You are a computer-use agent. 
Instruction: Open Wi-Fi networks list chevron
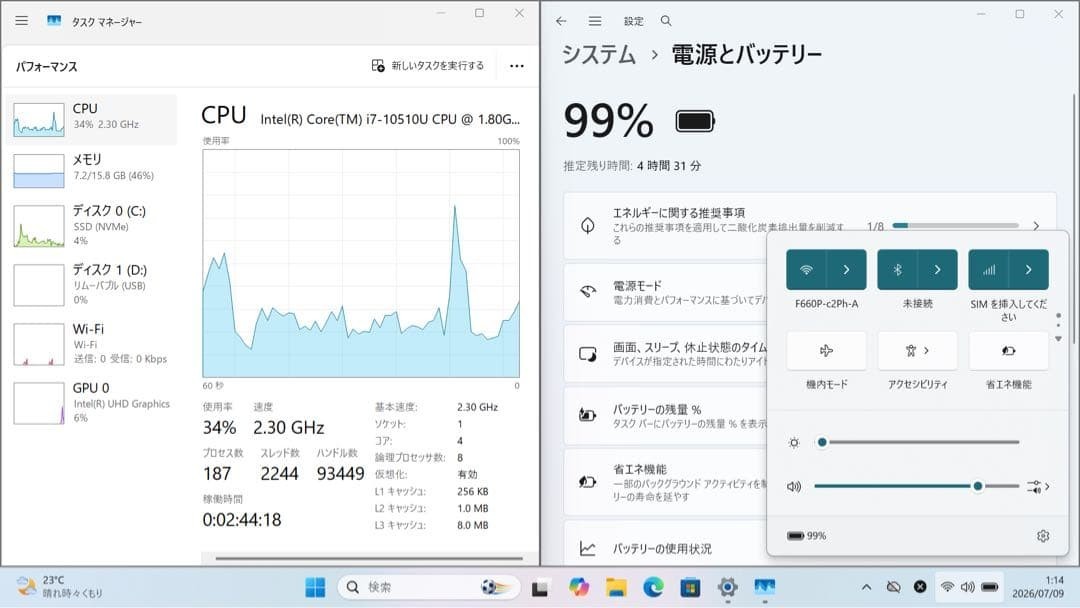coord(847,269)
